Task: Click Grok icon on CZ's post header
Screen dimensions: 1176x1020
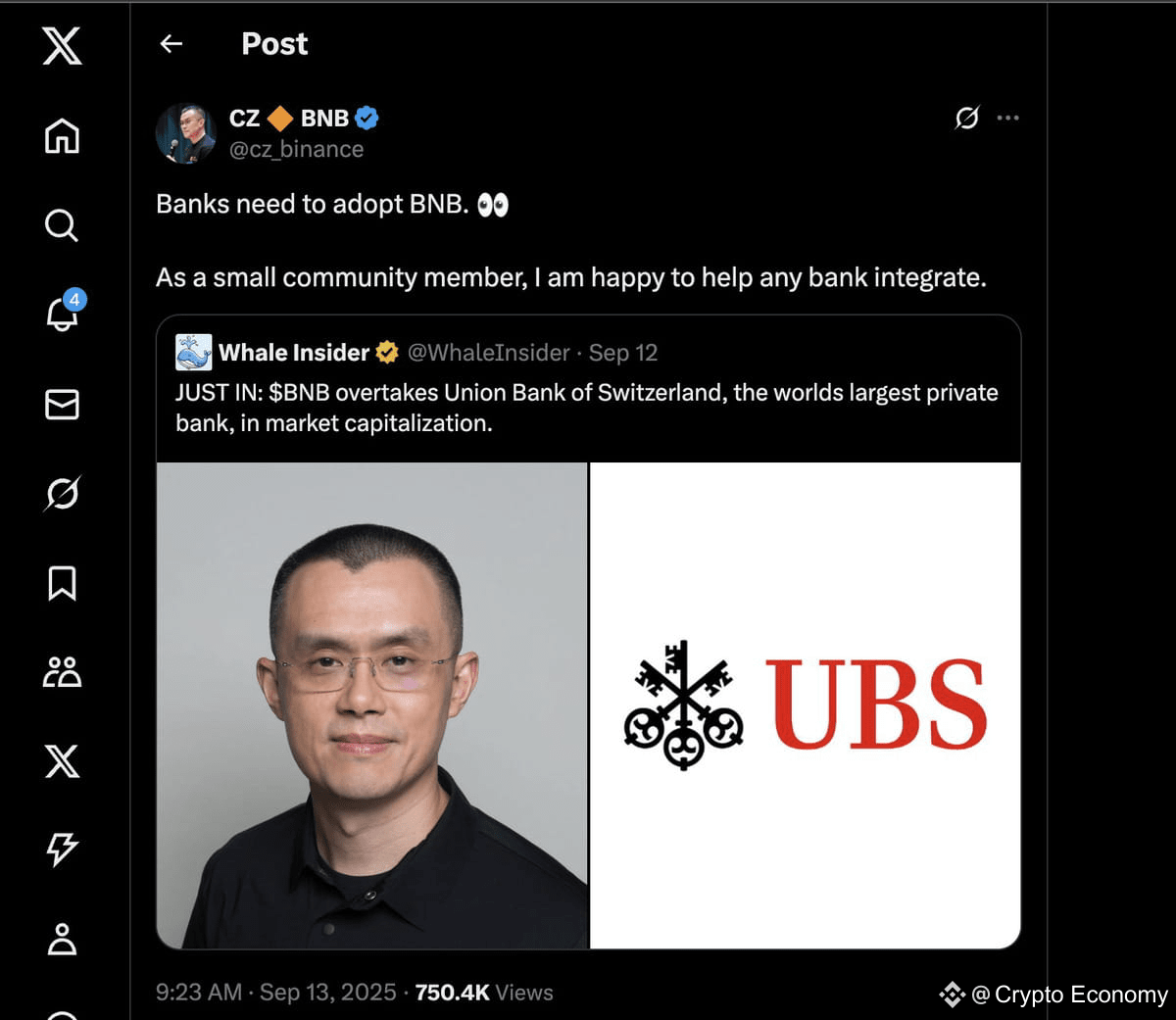Action: coord(966,118)
